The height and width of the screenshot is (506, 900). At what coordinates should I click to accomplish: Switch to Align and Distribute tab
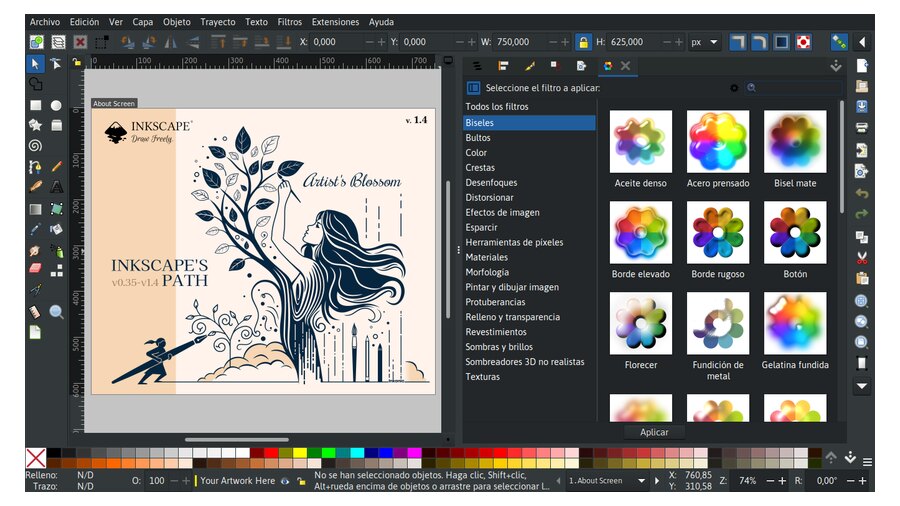[x=503, y=66]
